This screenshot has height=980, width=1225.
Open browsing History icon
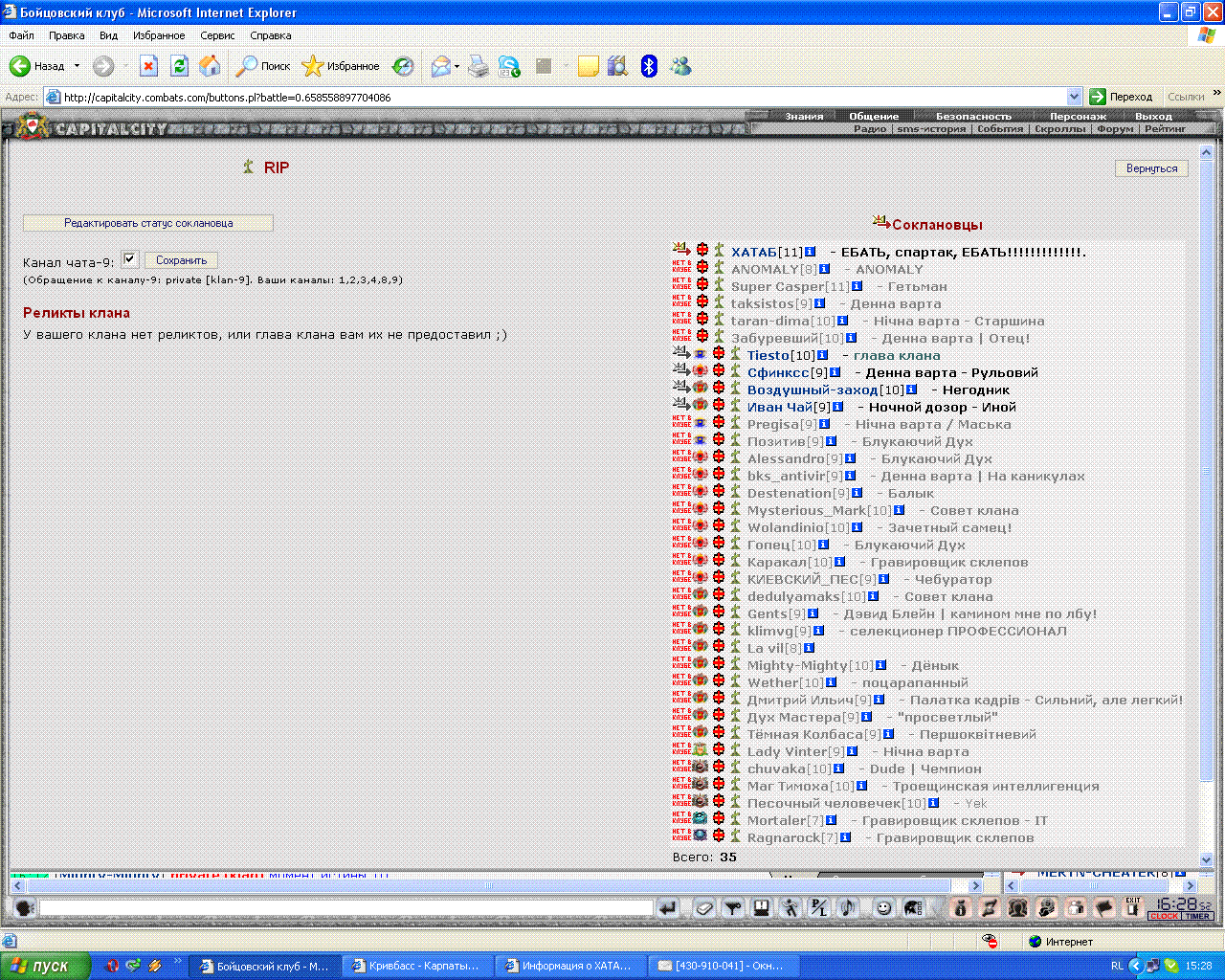point(403,66)
